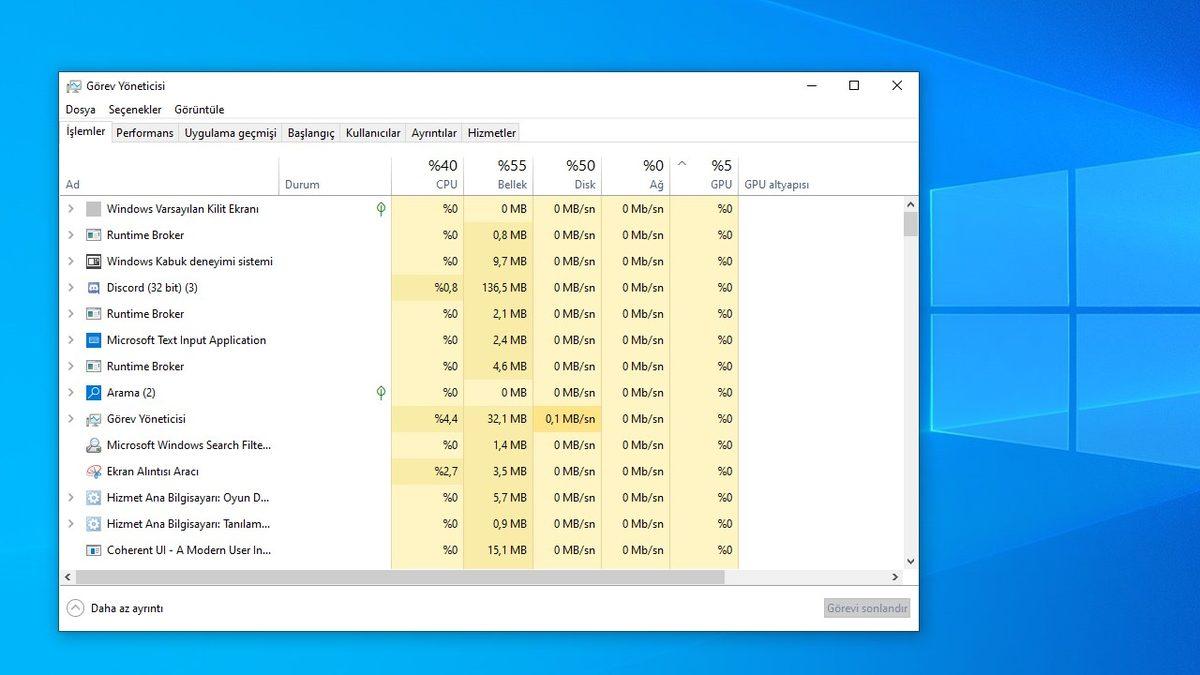Image resolution: width=1200 pixels, height=675 pixels.
Task: Switch to the Başlangıç tab
Action: (x=310, y=132)
